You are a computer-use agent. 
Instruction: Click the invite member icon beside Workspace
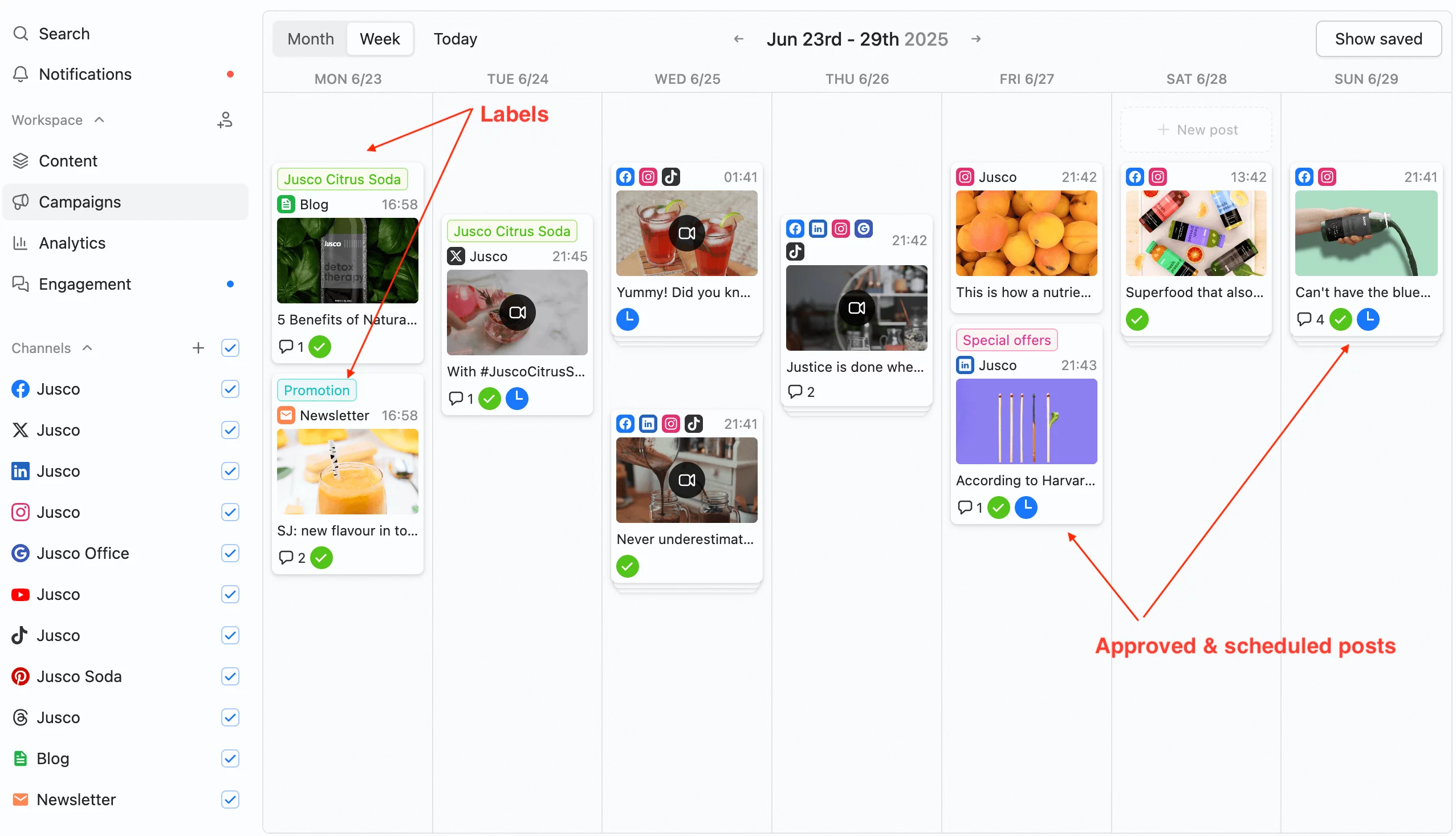point(225,119)
